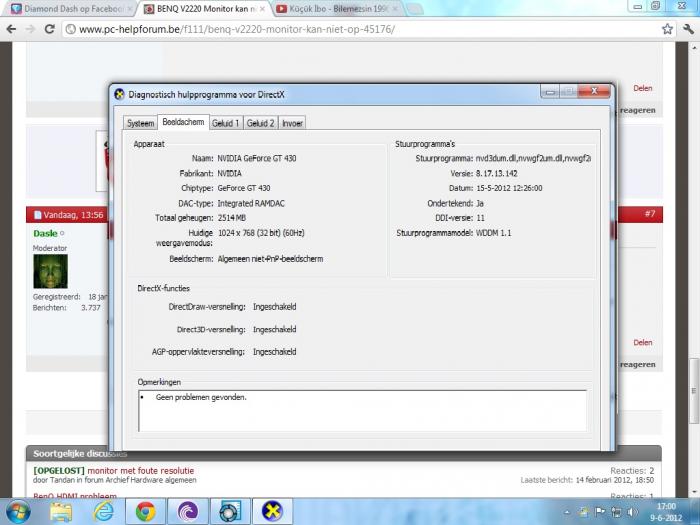Click the page vertical scrollbar thumb
The width and height of the screenshot is (700, 525).
tap(694, 391)
